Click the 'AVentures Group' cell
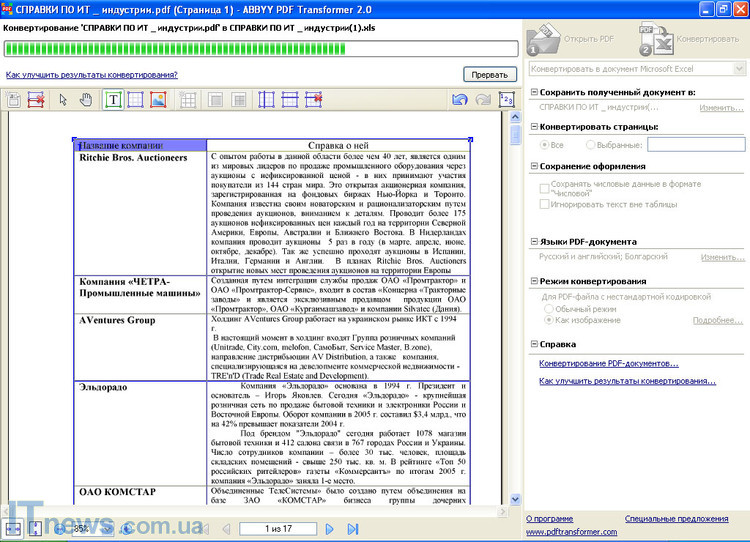The height and width of the screenshot is (542, 750). tap(140, 347)
